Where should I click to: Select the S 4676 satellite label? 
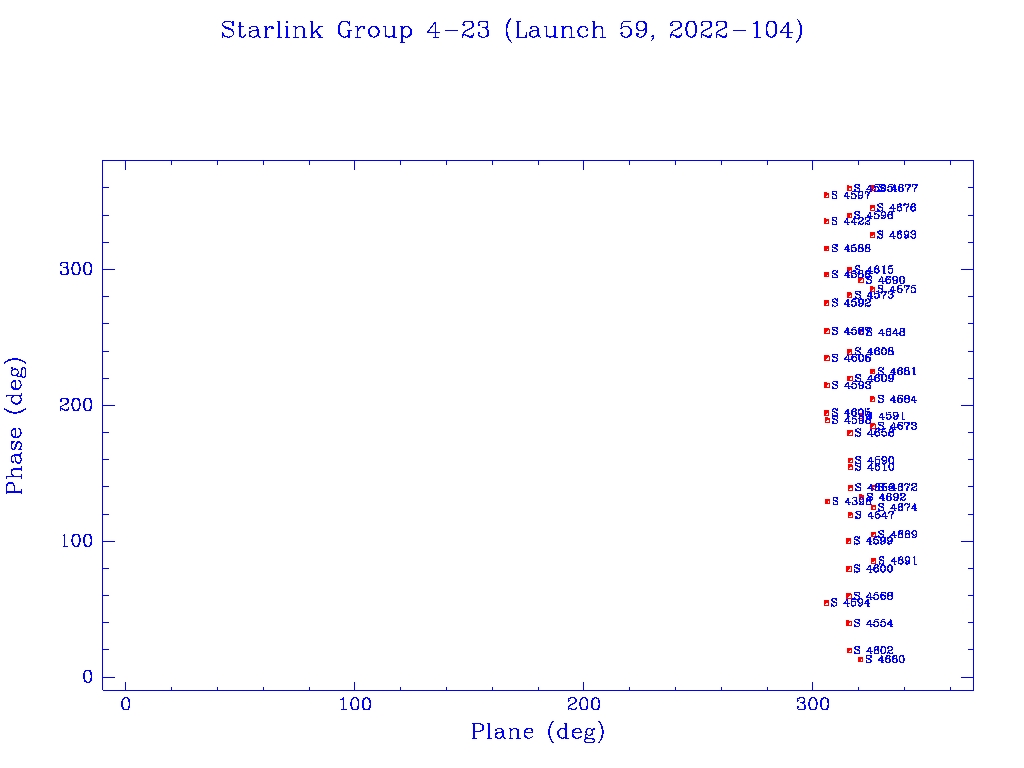pos(896,208)
